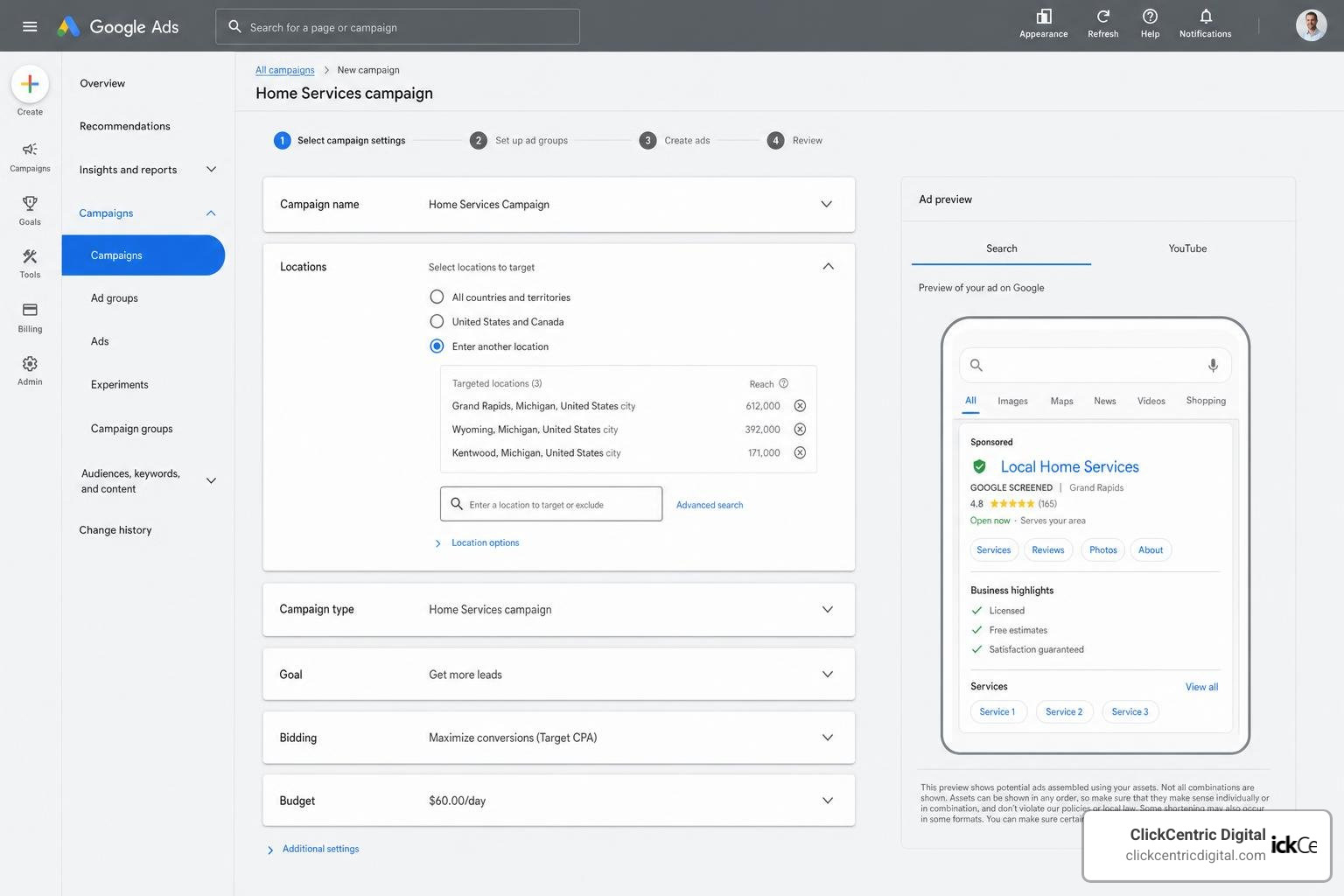The height and width of the screenshot is (896, 1344).
Task: Click microphone icon in ad preview
Action: click(x=1213, y=365)
